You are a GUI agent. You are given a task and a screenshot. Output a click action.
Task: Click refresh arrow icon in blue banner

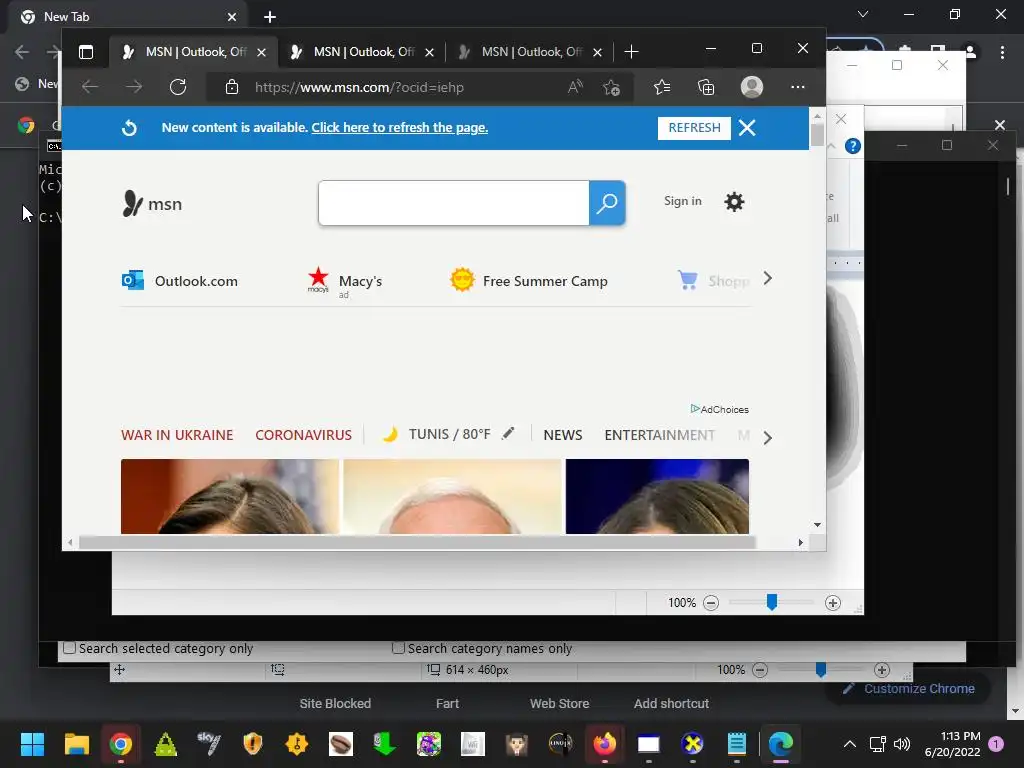129,128
